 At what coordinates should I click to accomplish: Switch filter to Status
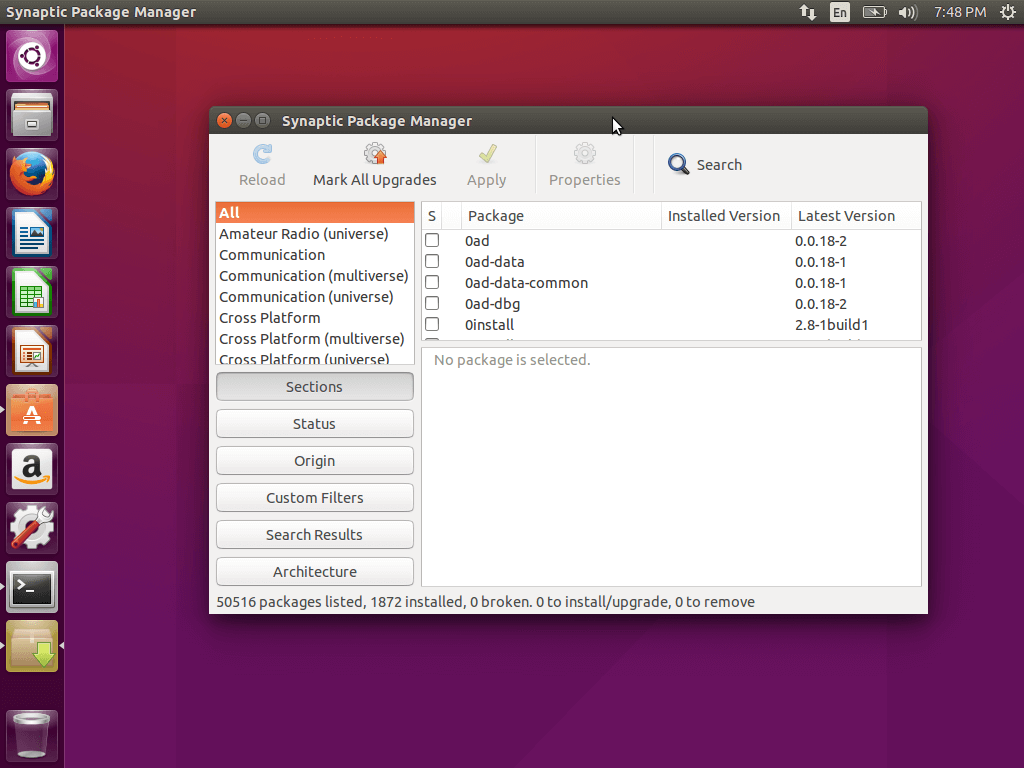(314, 424)
